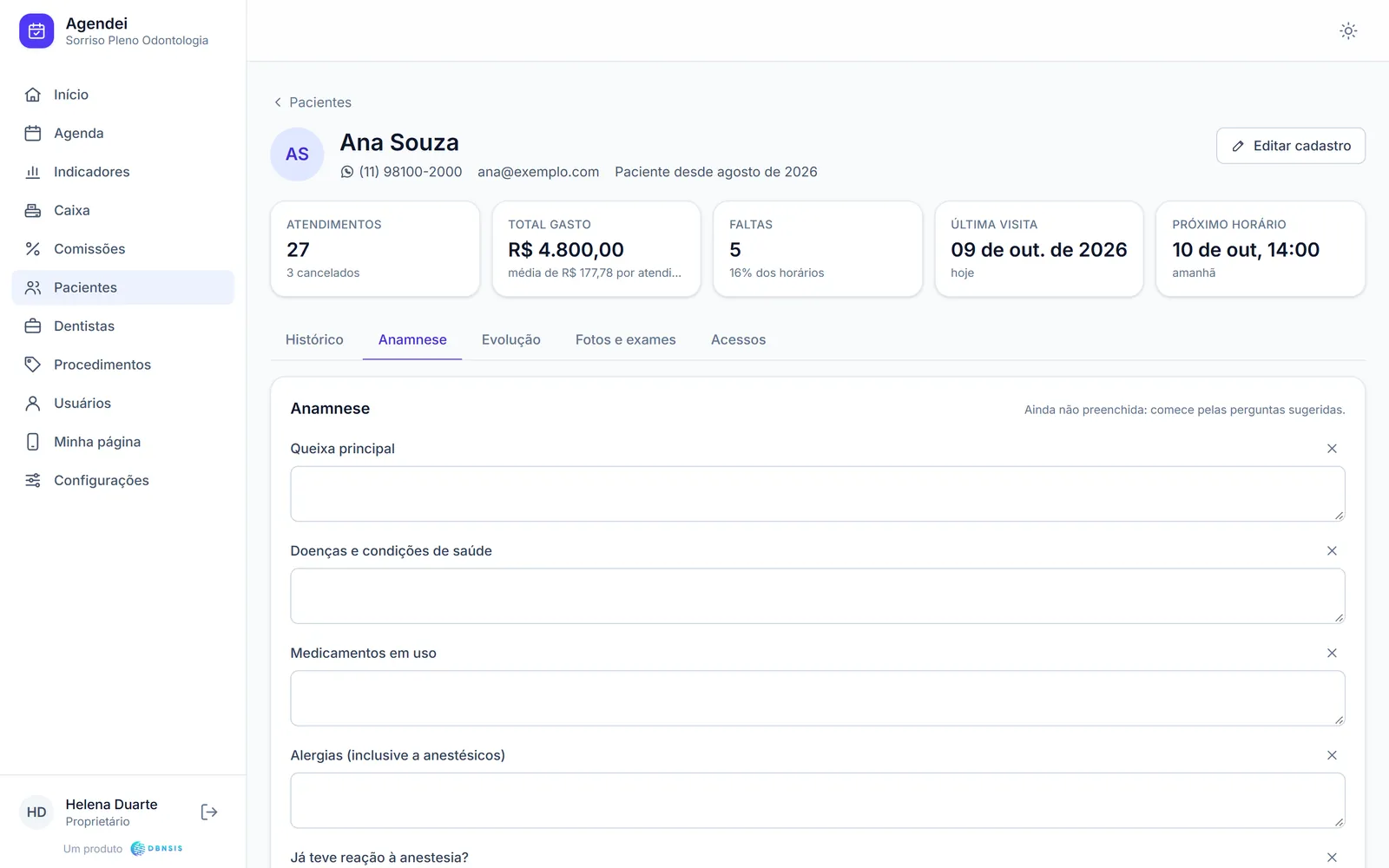1389x868 pixels.
Task: Click the Agenda calendar icon
Action: (33, 133)
